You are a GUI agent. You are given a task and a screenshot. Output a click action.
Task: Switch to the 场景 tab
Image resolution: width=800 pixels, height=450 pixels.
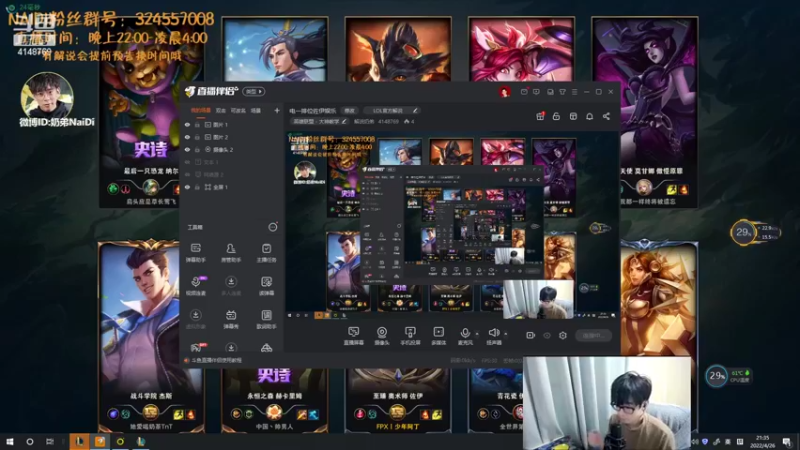click(256, 110)
